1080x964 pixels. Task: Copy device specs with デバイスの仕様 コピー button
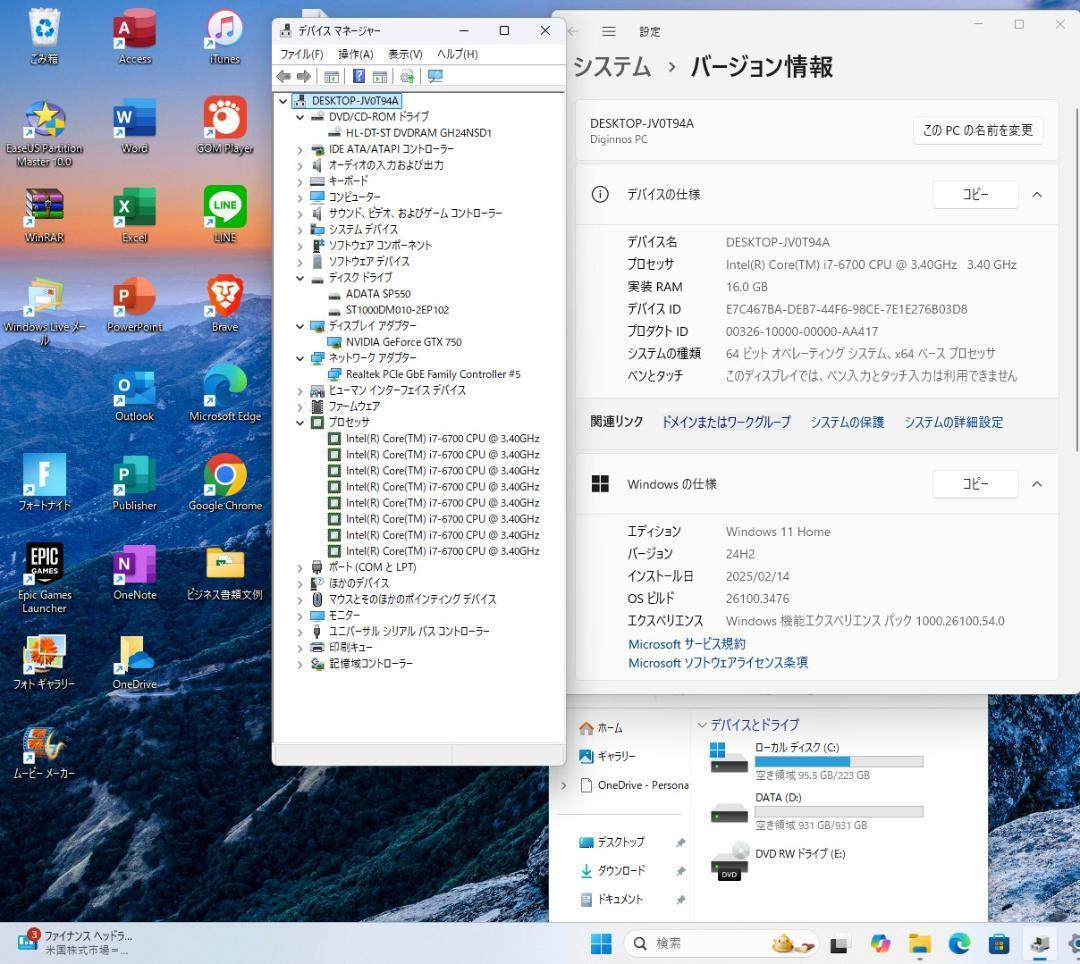coord(975,195)
